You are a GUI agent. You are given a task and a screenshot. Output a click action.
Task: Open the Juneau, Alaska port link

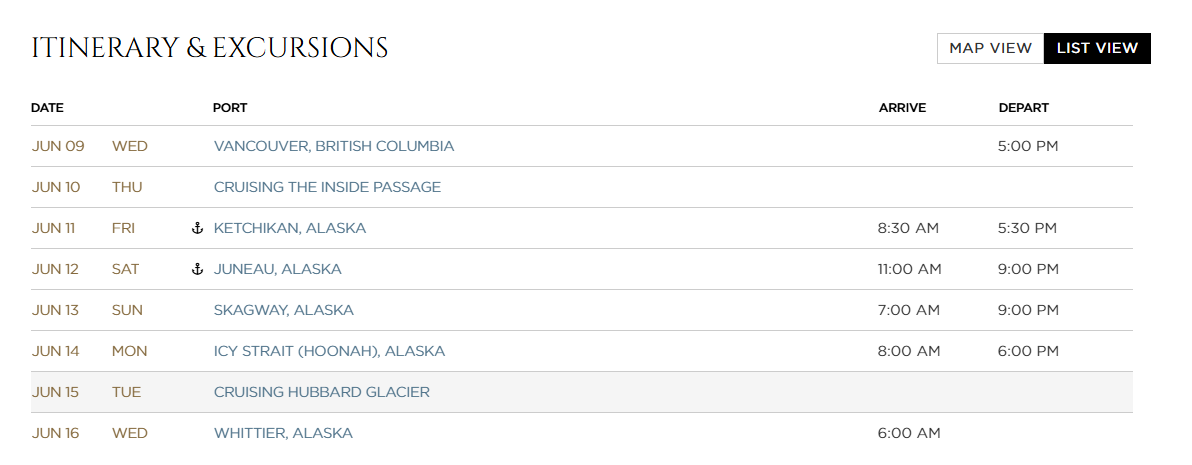click(x=278, y=269)
